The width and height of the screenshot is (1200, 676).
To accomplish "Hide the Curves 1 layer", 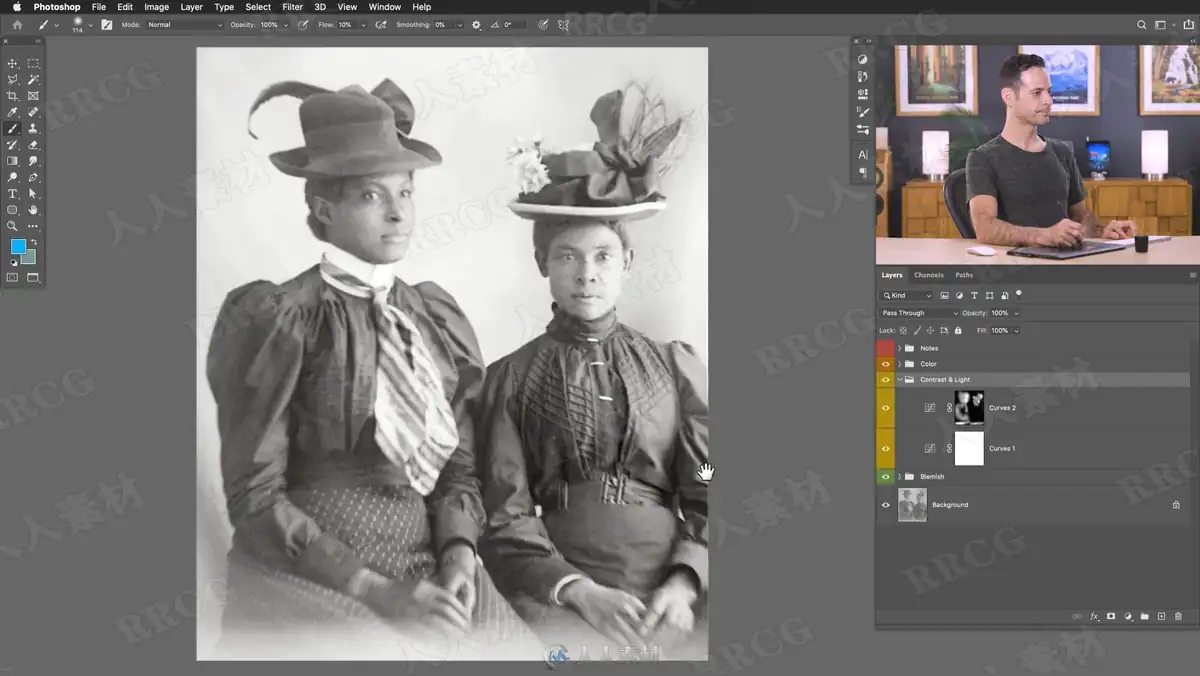I will 885,448.
